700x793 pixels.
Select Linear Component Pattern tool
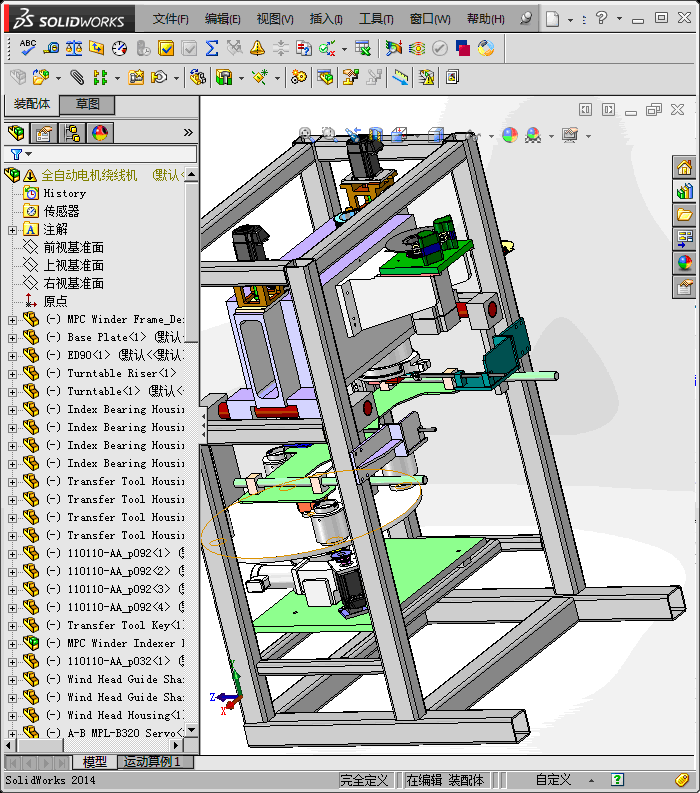click(100, 77)
